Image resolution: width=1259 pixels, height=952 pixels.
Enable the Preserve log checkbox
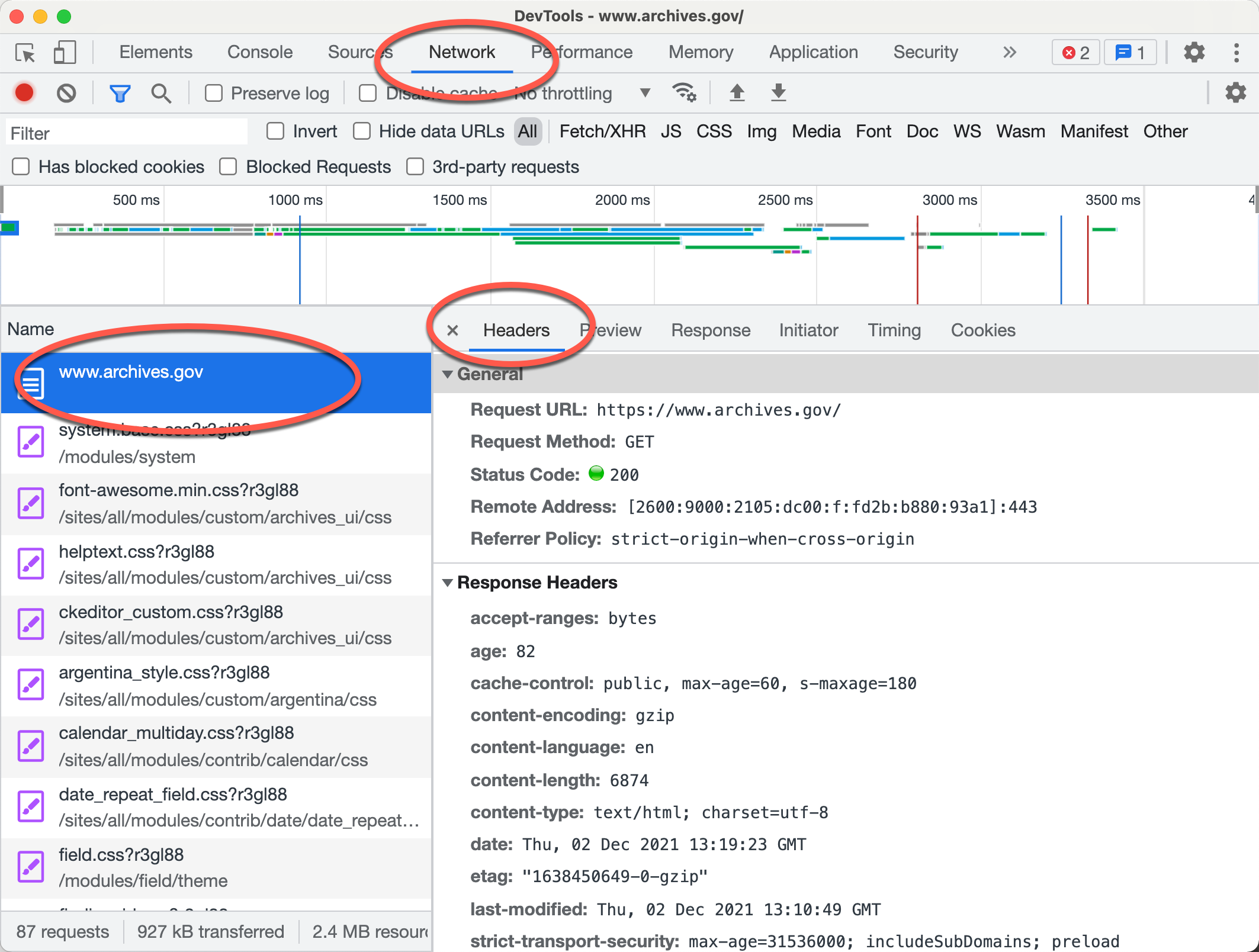pos(214,93)
